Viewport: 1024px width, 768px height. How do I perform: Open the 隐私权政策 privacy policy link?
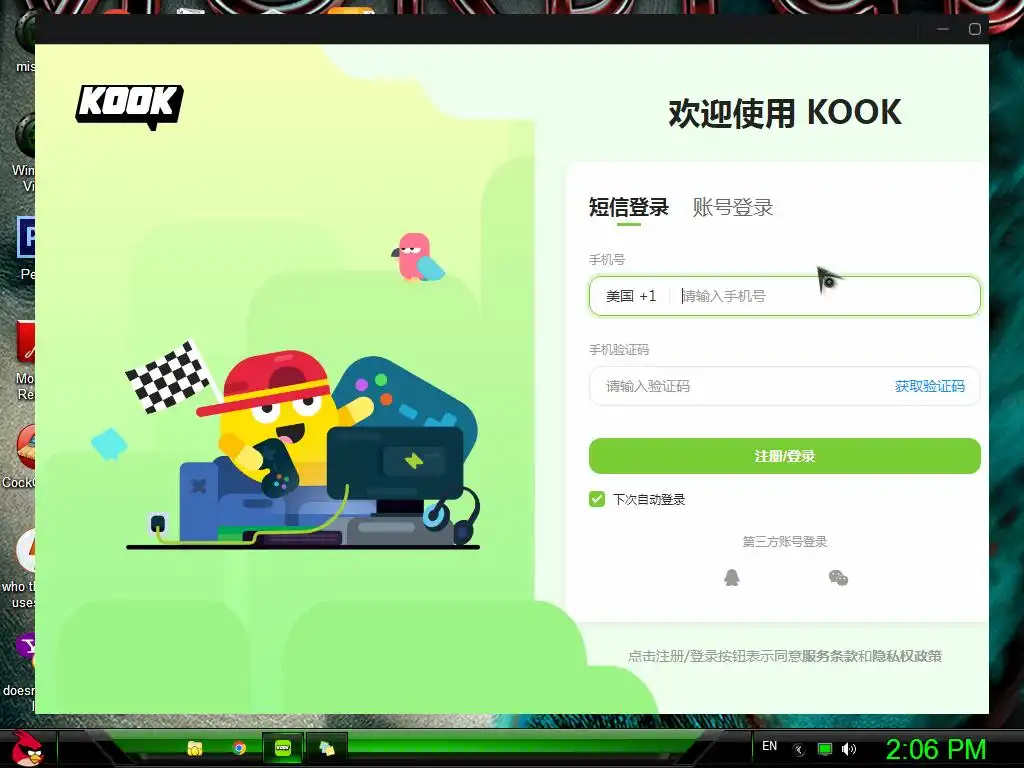(906, 656)
